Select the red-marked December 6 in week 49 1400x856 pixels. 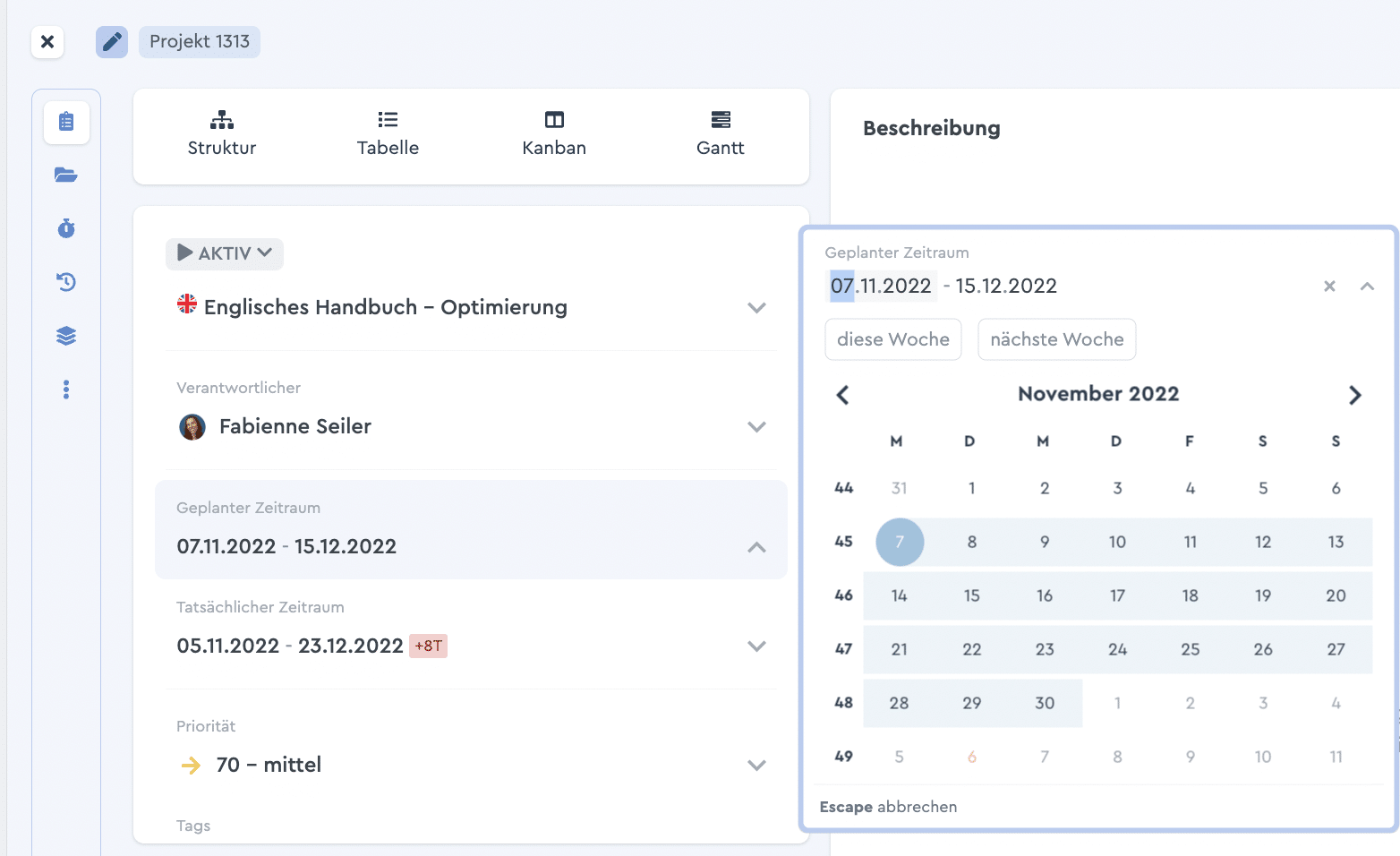click(972, 757)
